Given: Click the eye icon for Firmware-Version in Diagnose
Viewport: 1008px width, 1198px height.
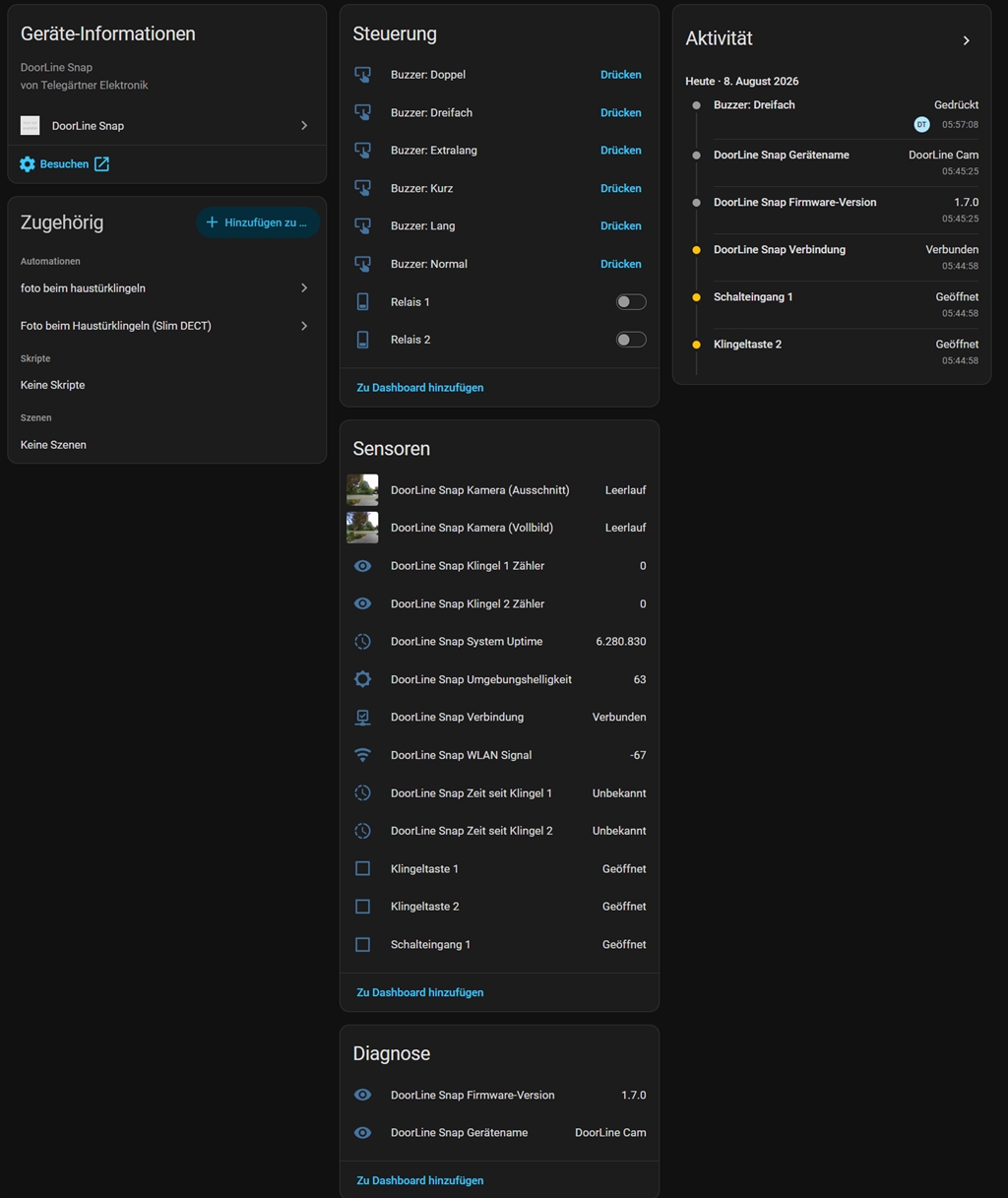Looking at the screenshot, I should (362, 1095).
